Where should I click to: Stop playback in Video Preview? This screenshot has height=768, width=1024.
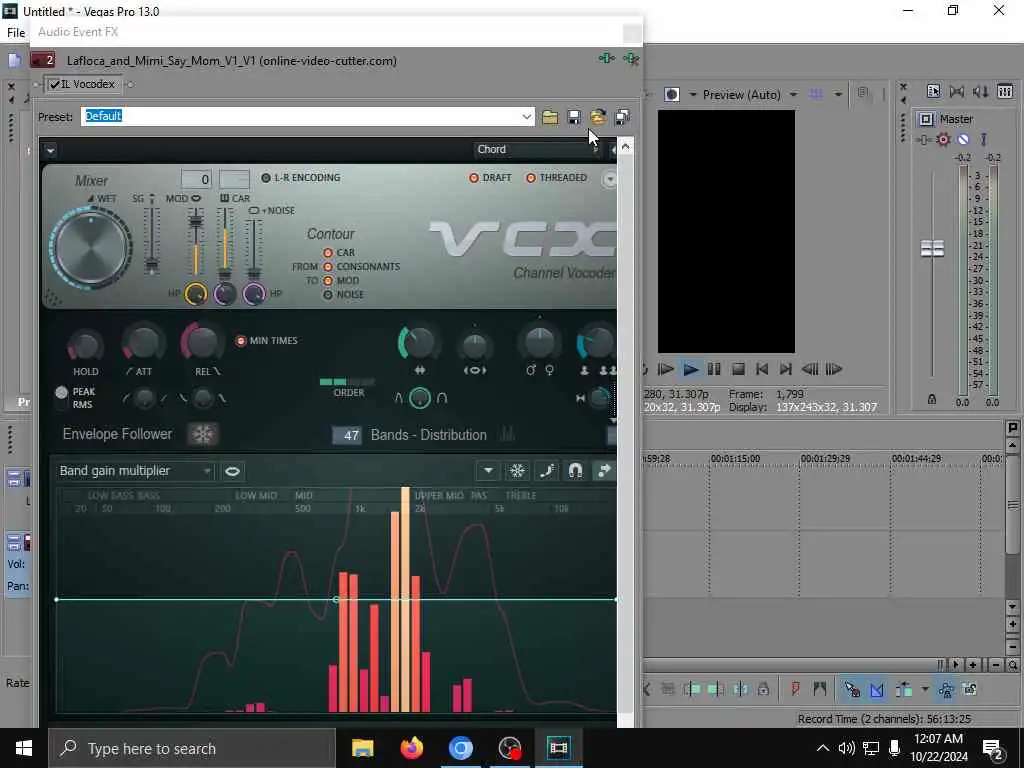point(738,369)
